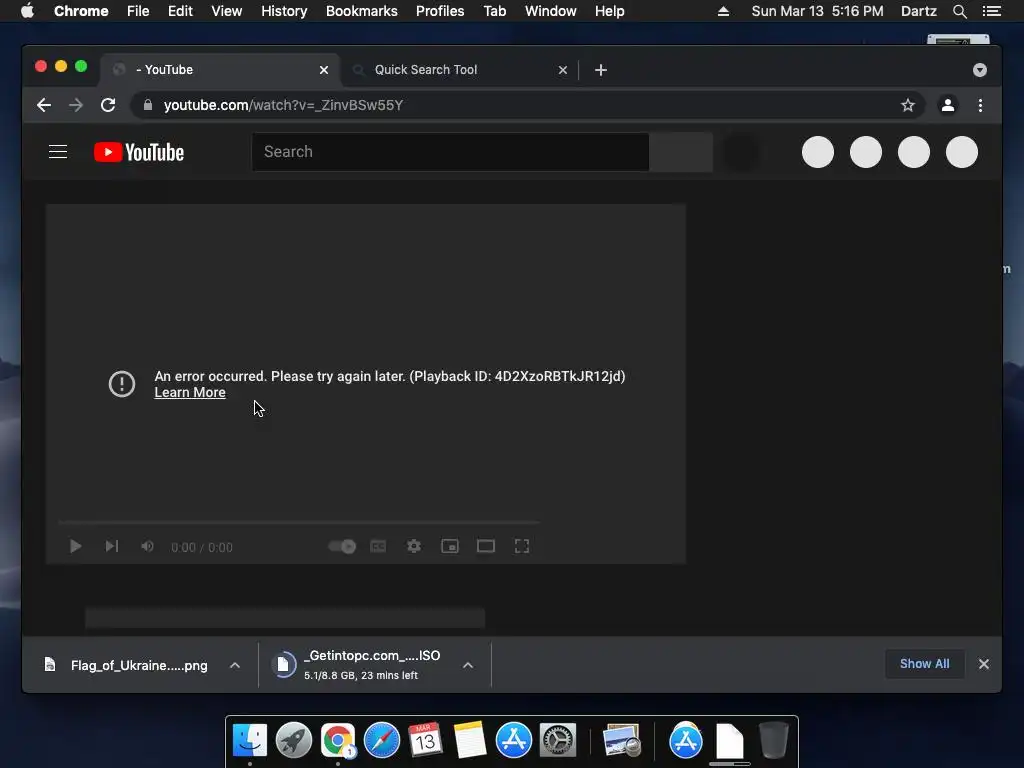This screenshot has height=768, width=1024.
Task: Open Spotlight search in menu bar
Action: click(959, 11)
